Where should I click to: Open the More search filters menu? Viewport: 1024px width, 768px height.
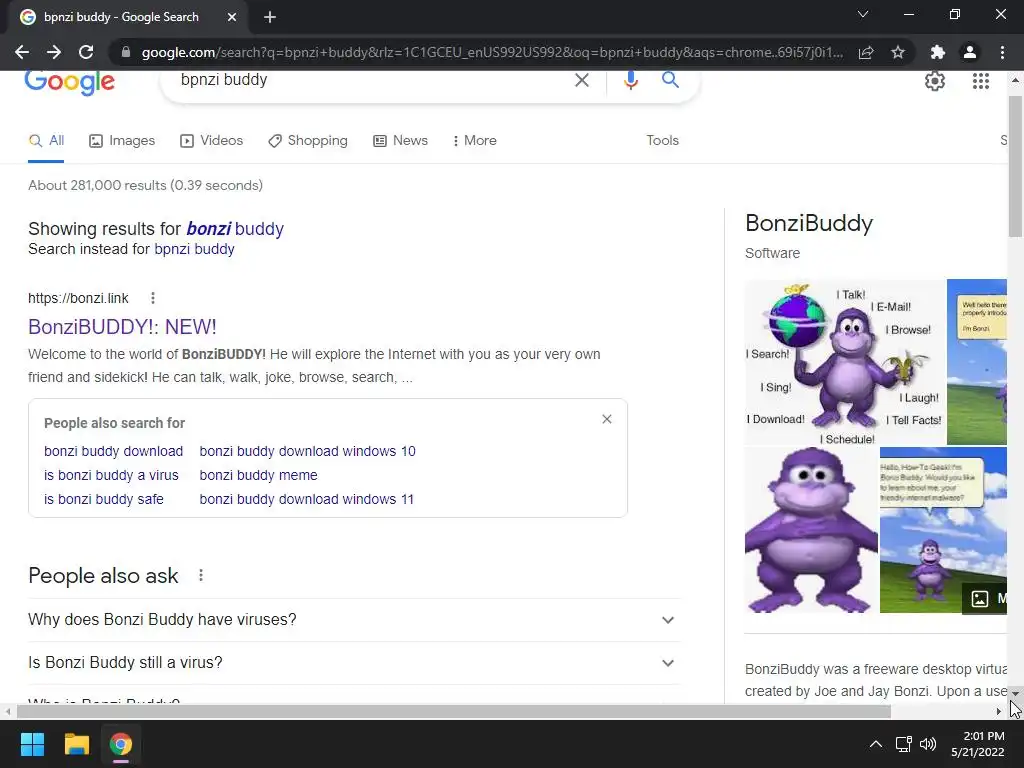click(x=475, y=140)
